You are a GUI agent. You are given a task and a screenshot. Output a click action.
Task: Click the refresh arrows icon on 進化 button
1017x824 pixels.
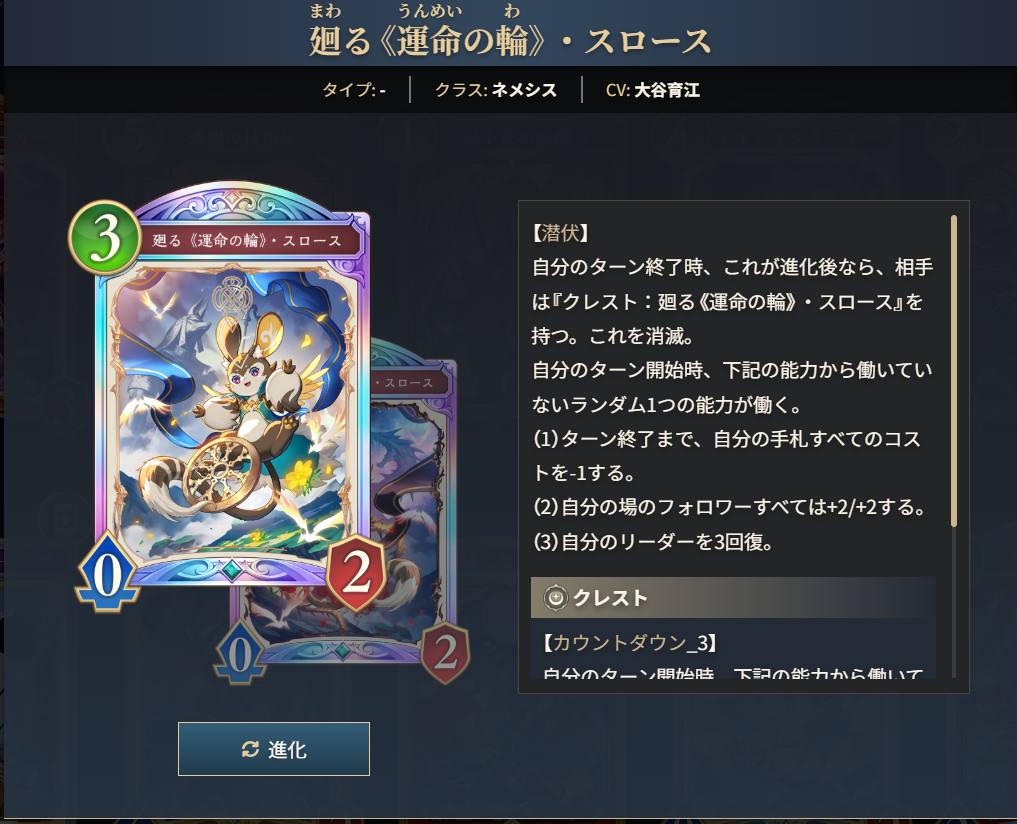[x=250, y=749]
